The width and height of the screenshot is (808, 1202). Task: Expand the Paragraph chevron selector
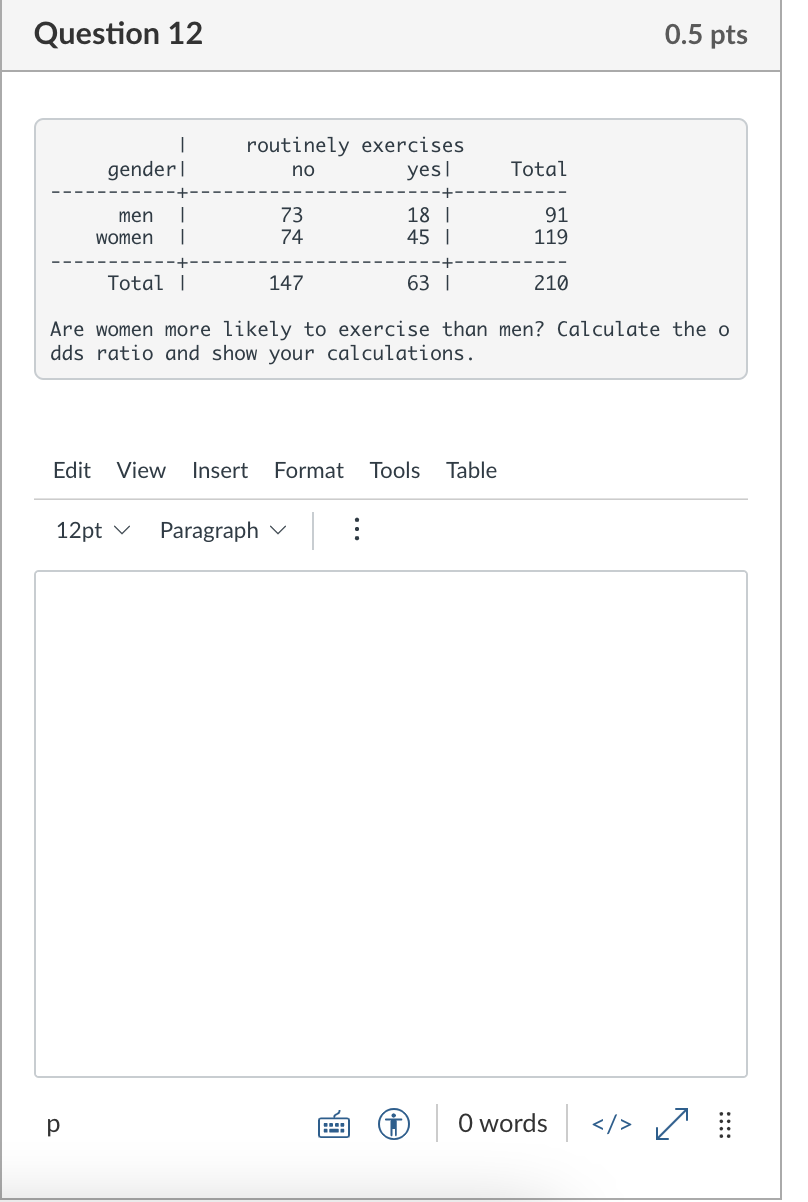coord(278,531)
